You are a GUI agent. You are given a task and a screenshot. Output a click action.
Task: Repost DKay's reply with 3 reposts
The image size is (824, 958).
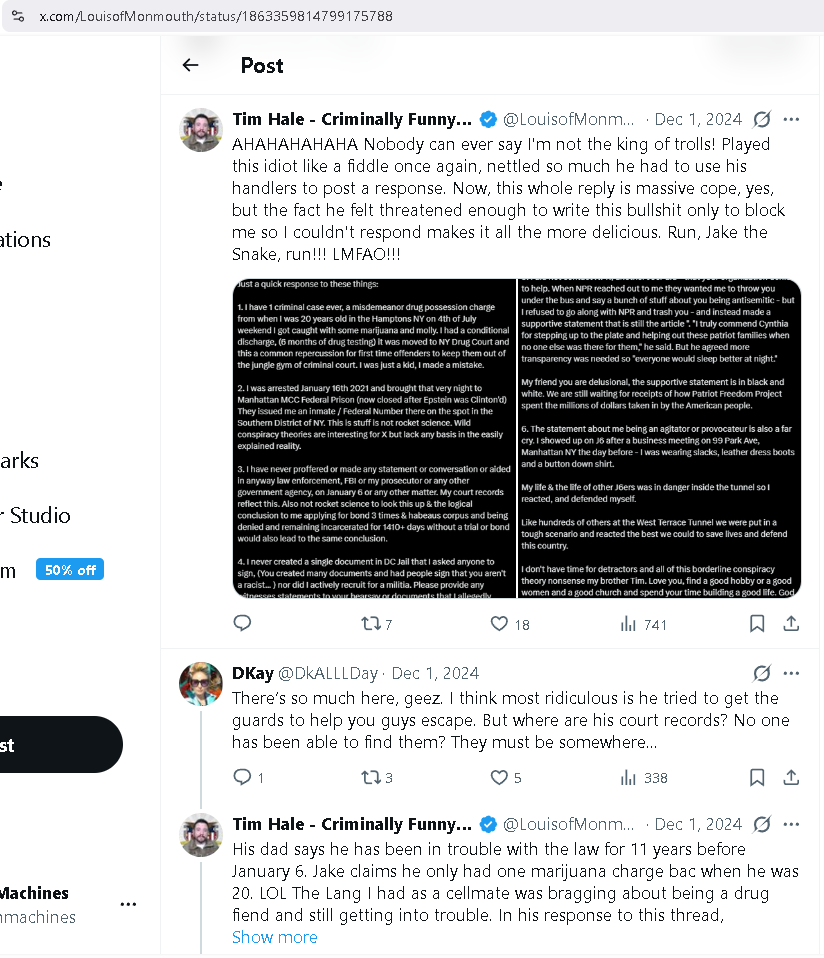tap(370, 777)
